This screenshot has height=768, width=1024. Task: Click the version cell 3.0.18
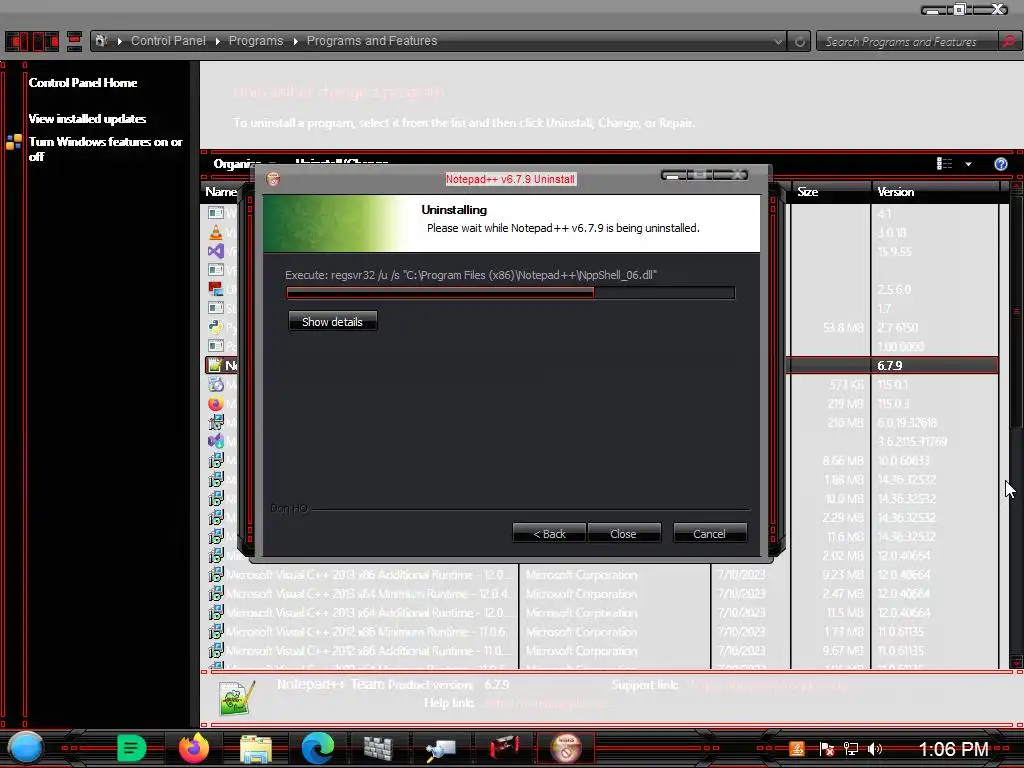click(x=891, y=232)
